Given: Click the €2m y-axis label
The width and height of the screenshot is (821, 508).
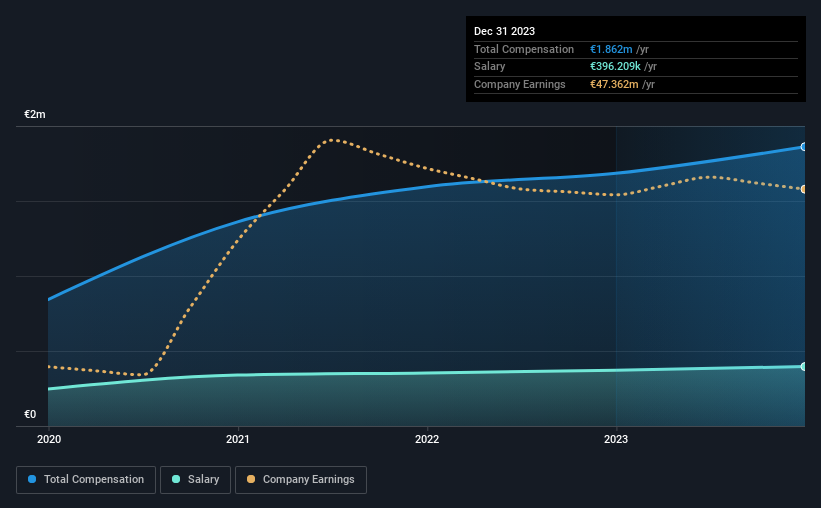Looking at the screenshot, I should point(35,114).
